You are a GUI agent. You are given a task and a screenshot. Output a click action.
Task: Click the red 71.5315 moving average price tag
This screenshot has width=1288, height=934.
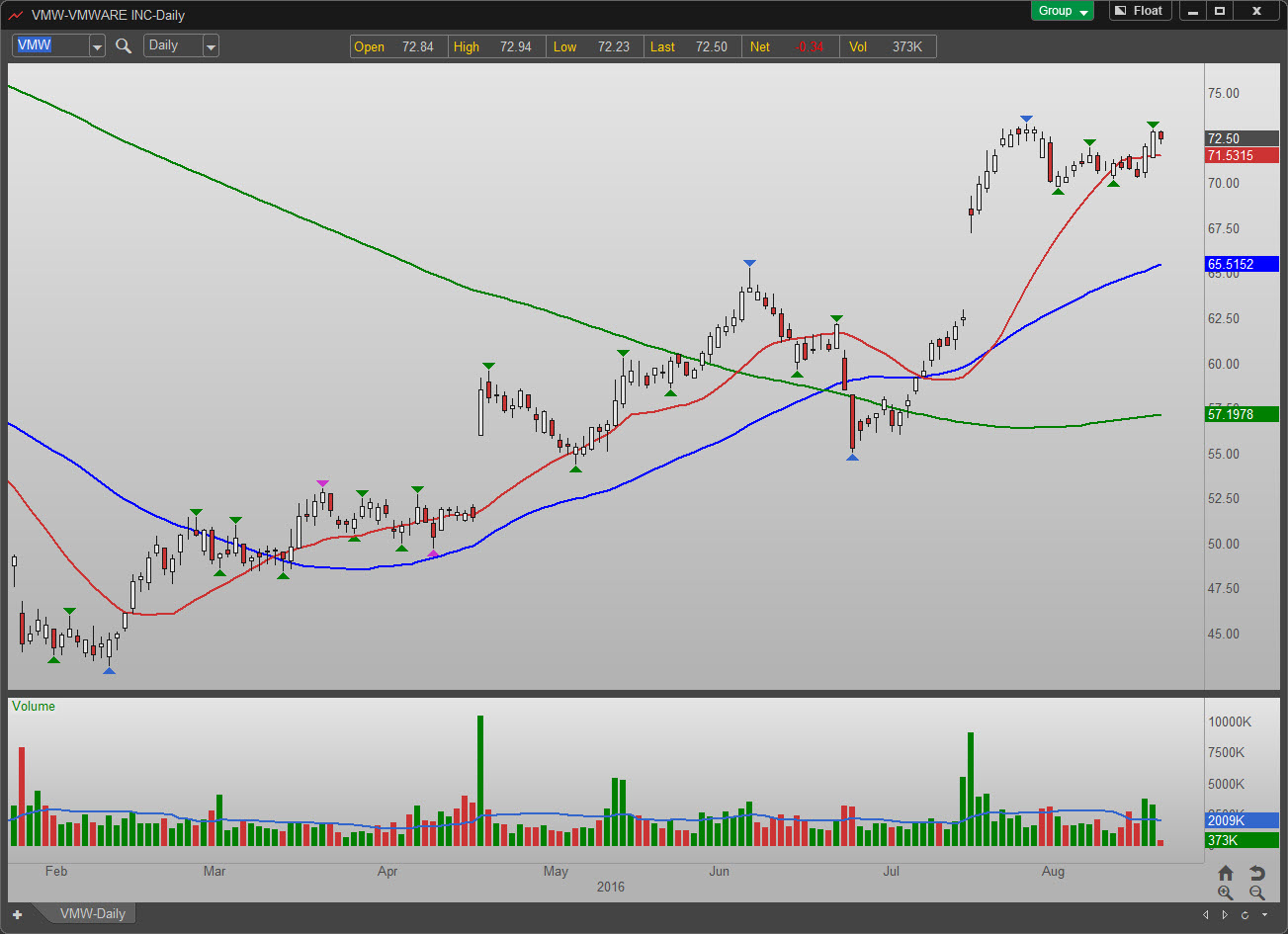[1241, 156]
